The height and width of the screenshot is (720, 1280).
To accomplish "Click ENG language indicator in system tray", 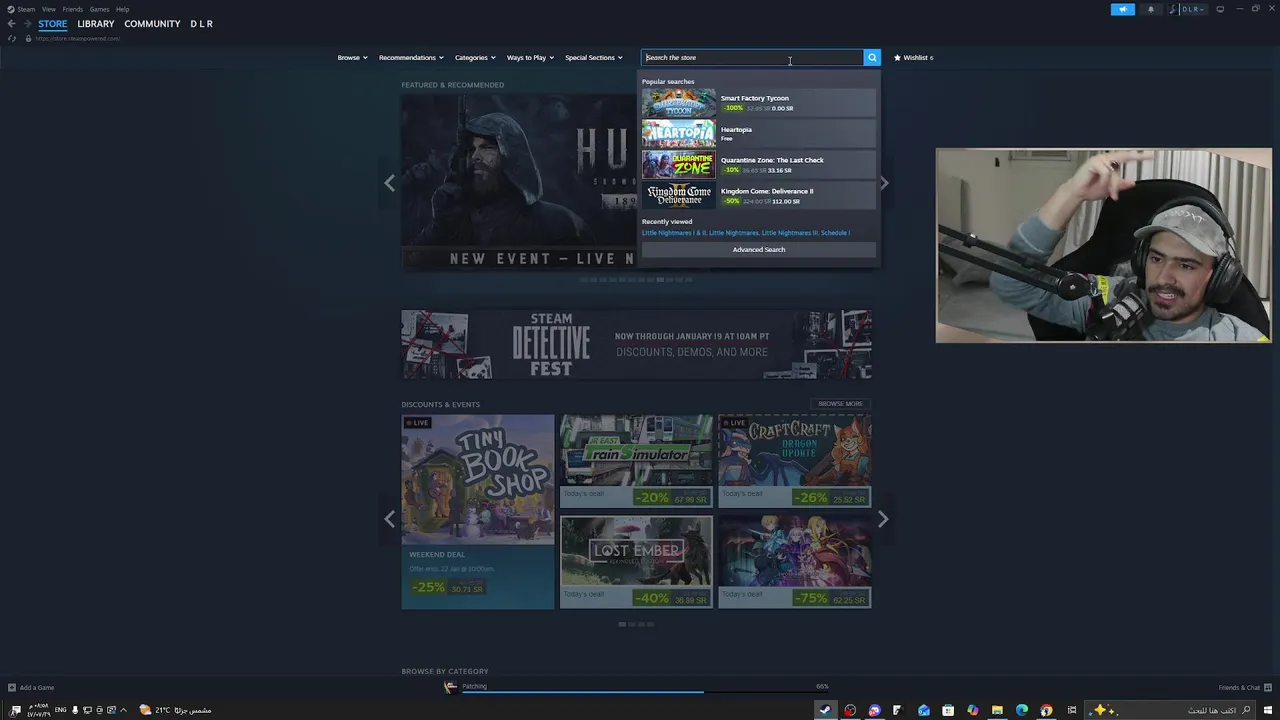I will click(x=61, y=710).
